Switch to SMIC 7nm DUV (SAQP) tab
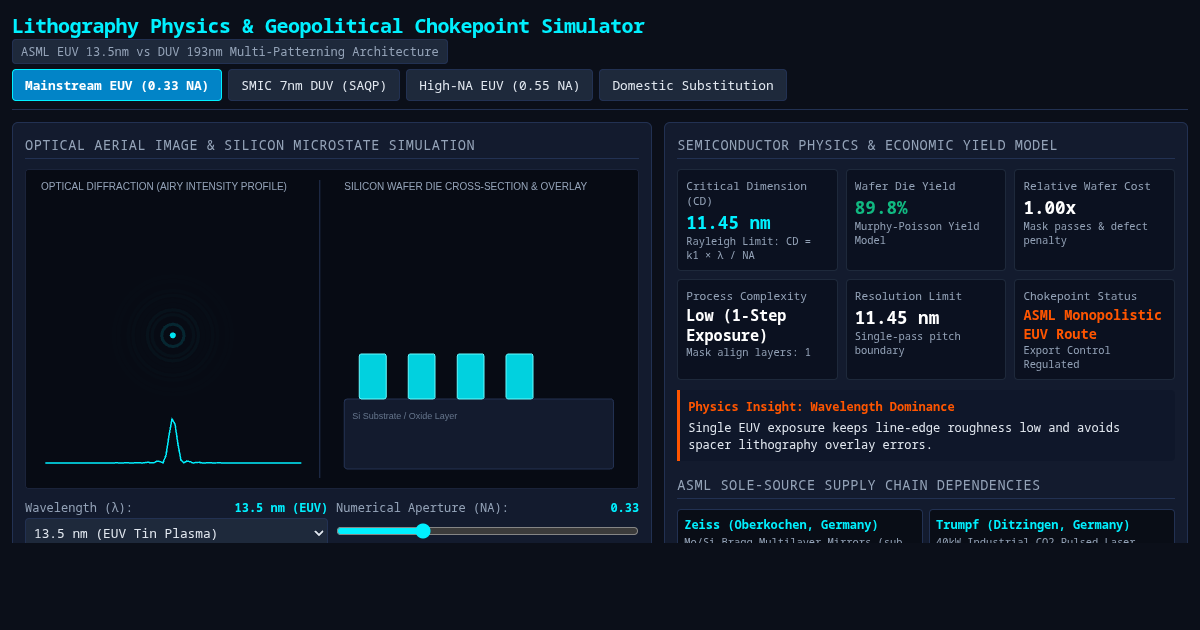Image resolution: width=1200 pixels, height=630 pixels. click(314, 85)
